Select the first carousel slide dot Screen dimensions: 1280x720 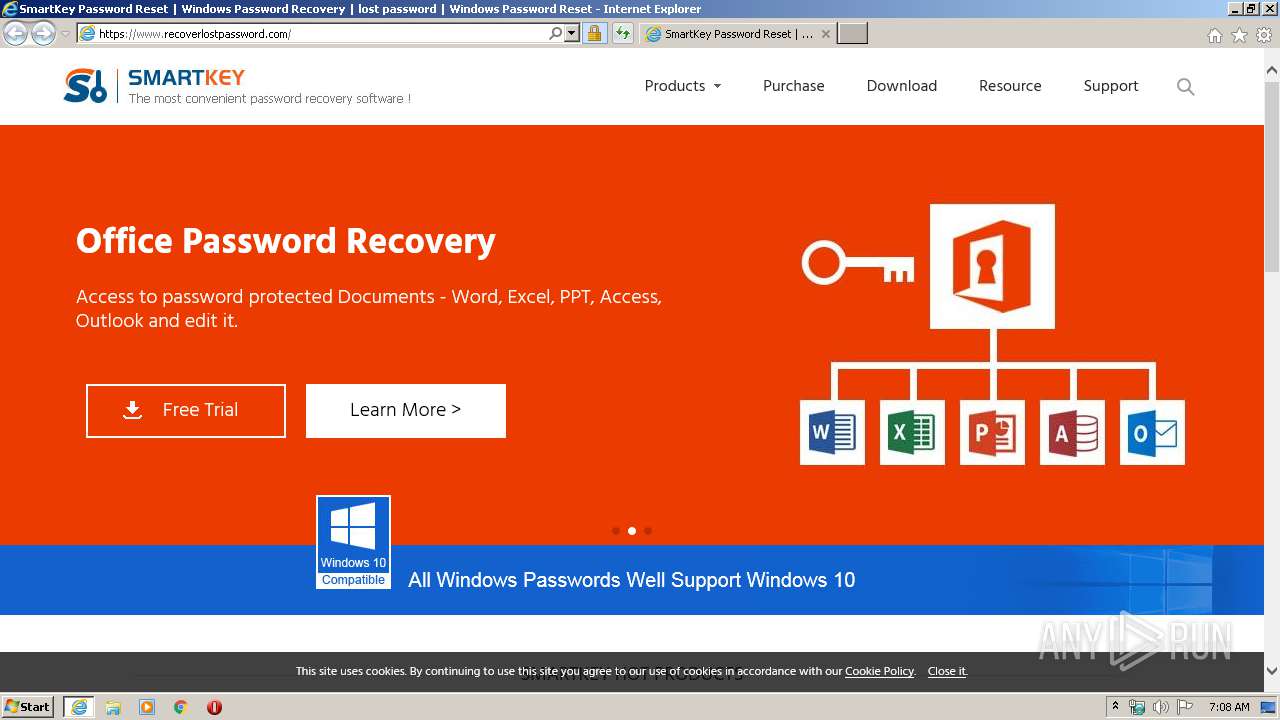(x=616, y=531)
